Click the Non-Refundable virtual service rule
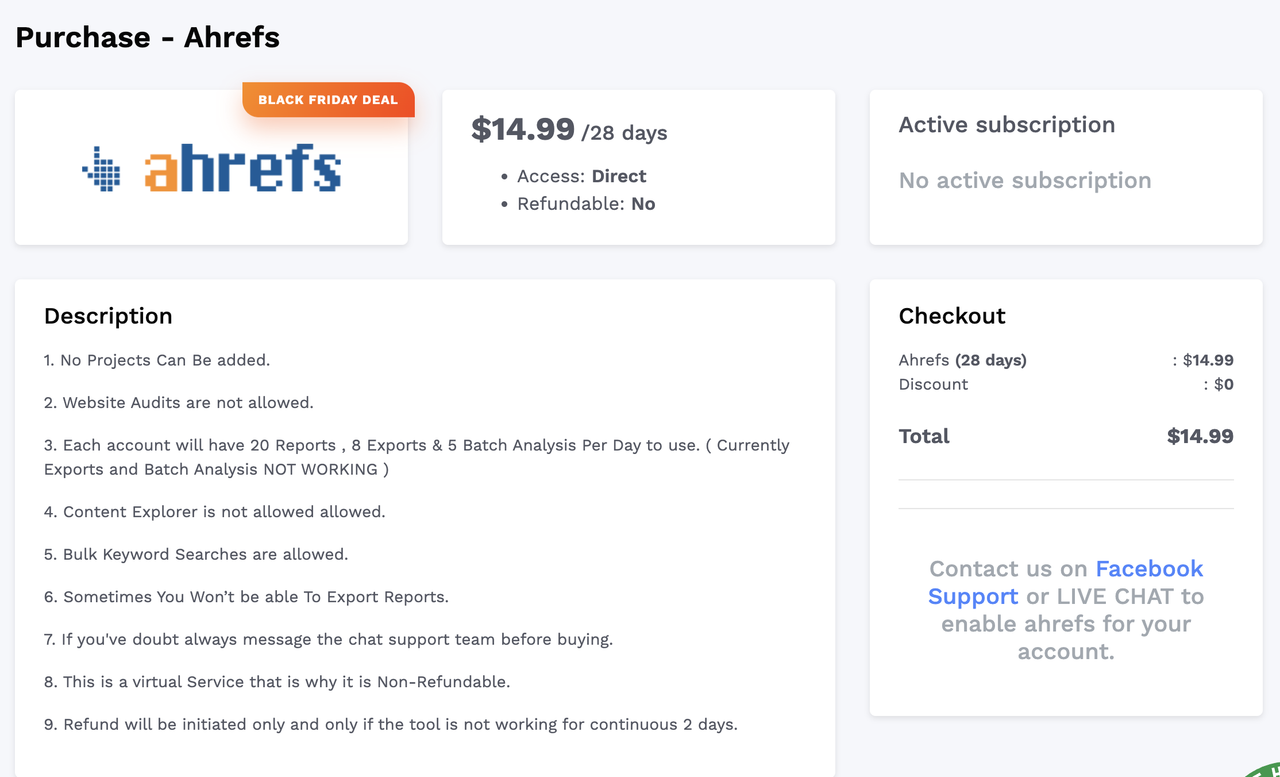Image resolution: width=1280 pixels, height=777 pixels. (277, 682)
